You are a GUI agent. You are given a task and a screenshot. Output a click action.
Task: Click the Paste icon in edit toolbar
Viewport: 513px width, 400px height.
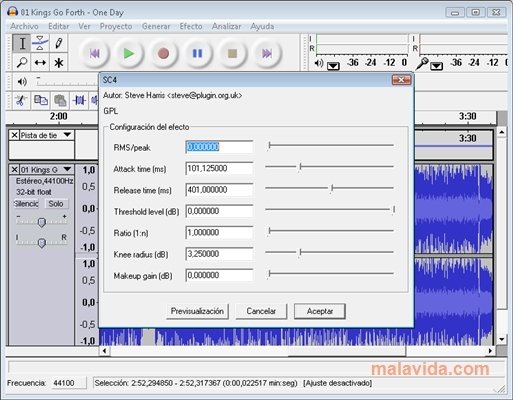click(60, 100)
